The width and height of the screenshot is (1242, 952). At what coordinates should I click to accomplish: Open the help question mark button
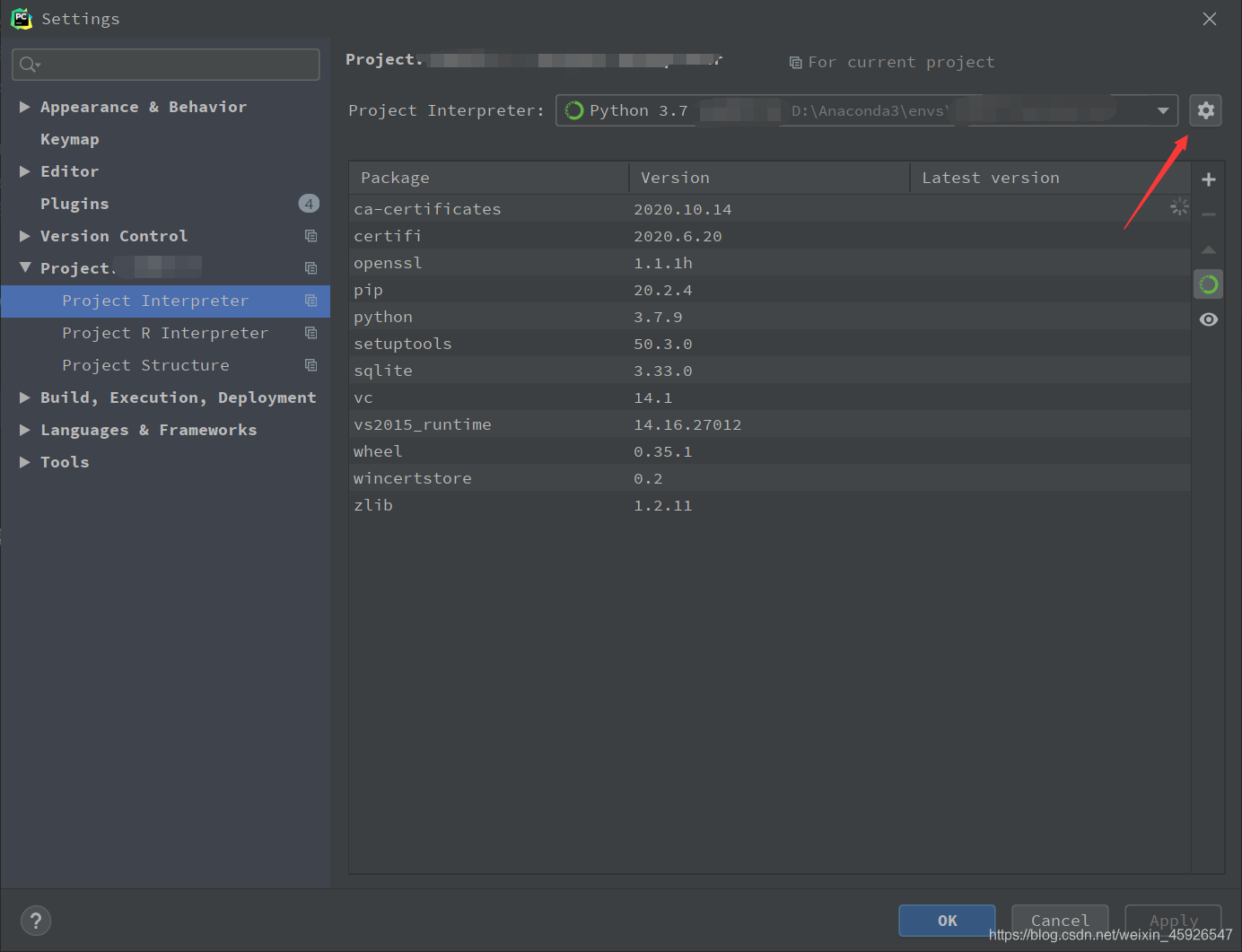coord(36,921)
